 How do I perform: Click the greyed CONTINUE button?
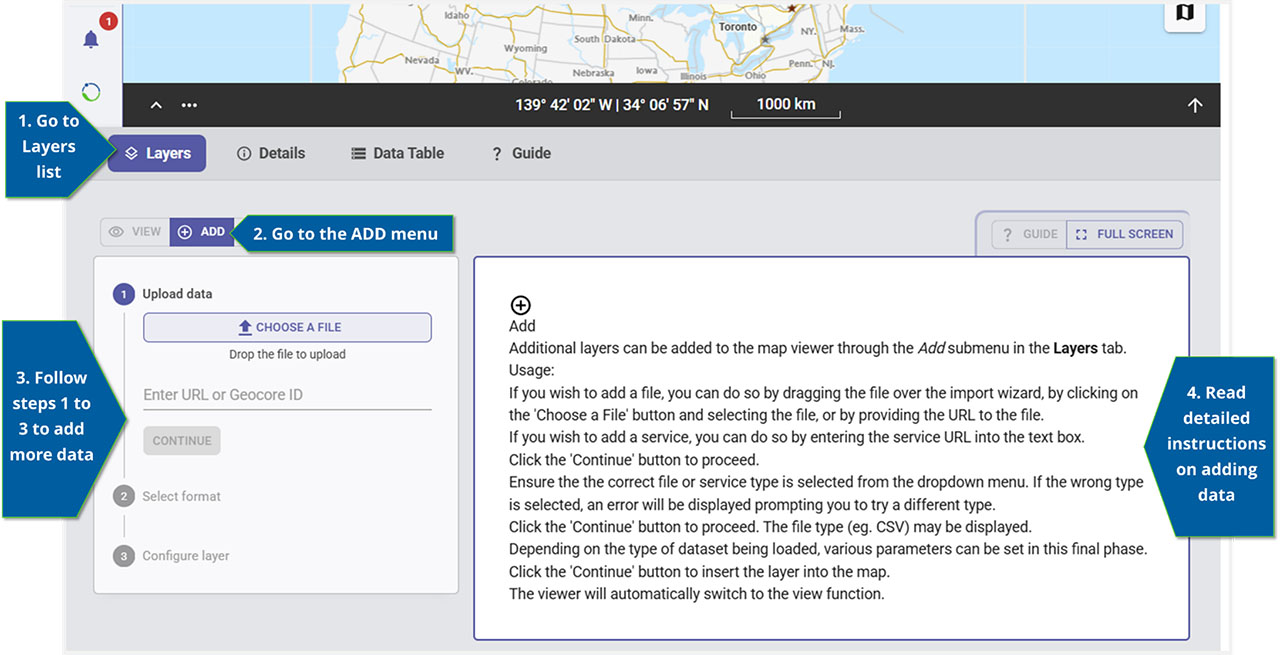click(x=182, y=441)
